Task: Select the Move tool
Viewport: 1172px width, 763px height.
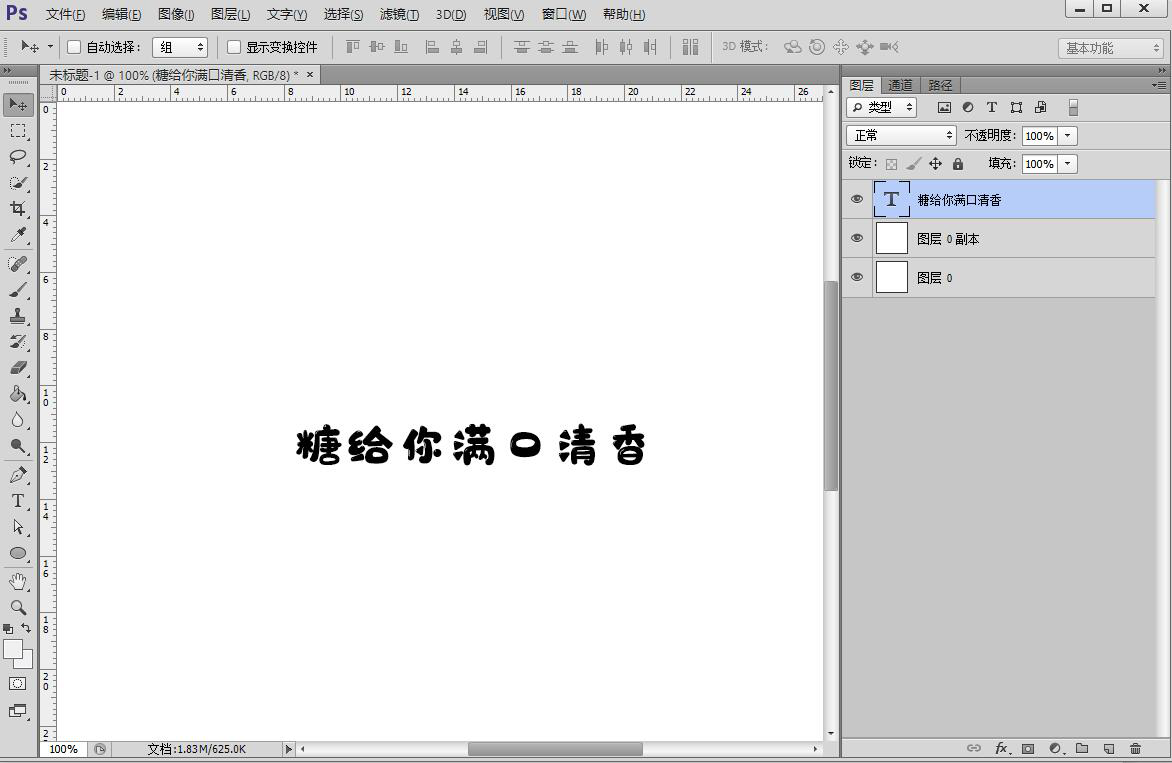Action: point(17,103)
